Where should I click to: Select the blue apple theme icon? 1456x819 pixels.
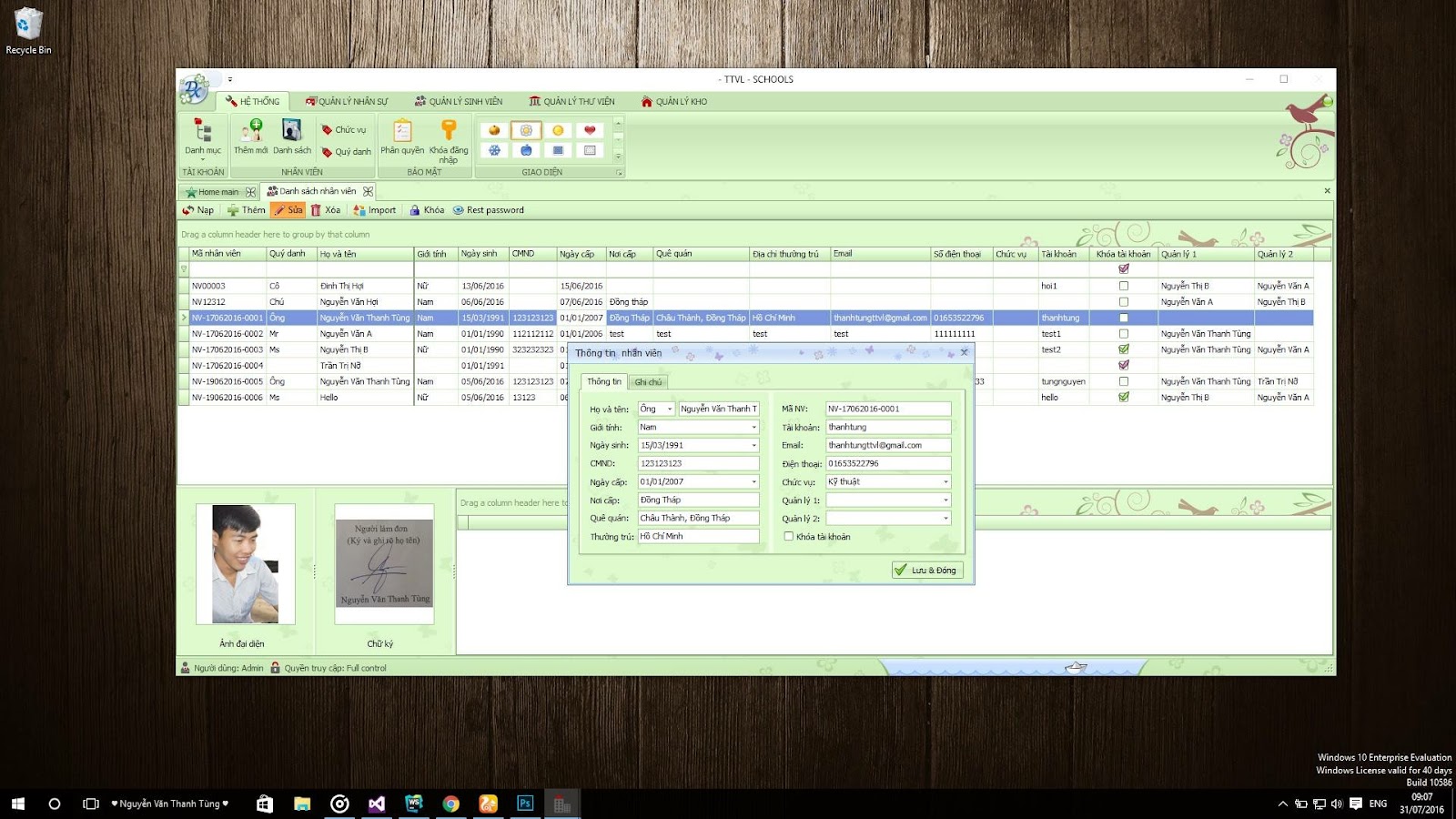coord(526,150)
